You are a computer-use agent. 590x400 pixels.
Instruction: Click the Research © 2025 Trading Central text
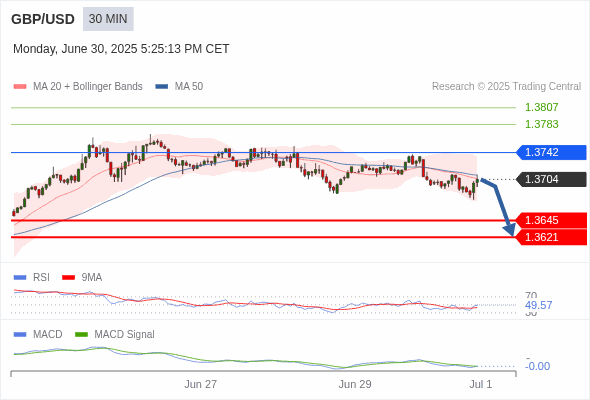[506, 87]
